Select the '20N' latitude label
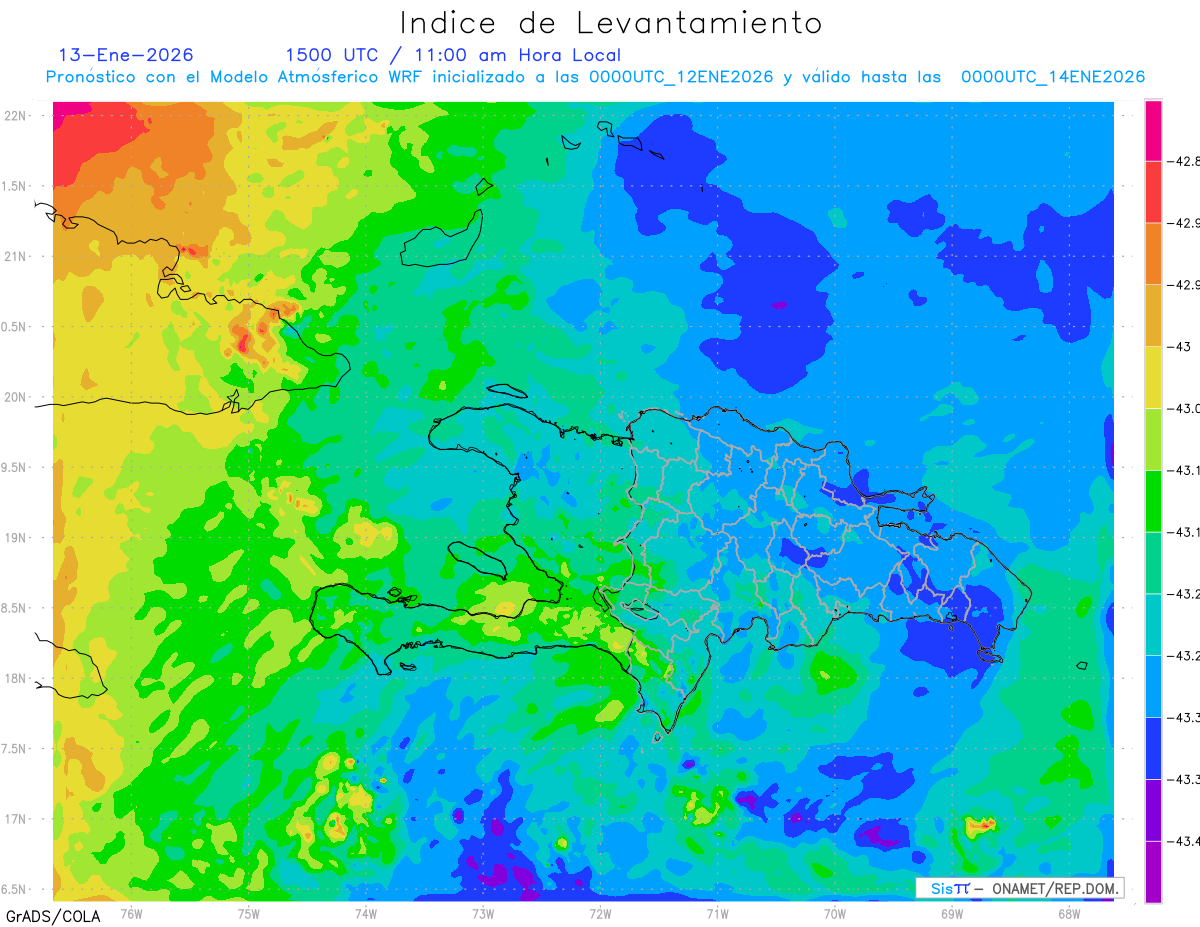1200x927 pixels. pyautogui.click(x=16, y=397)
